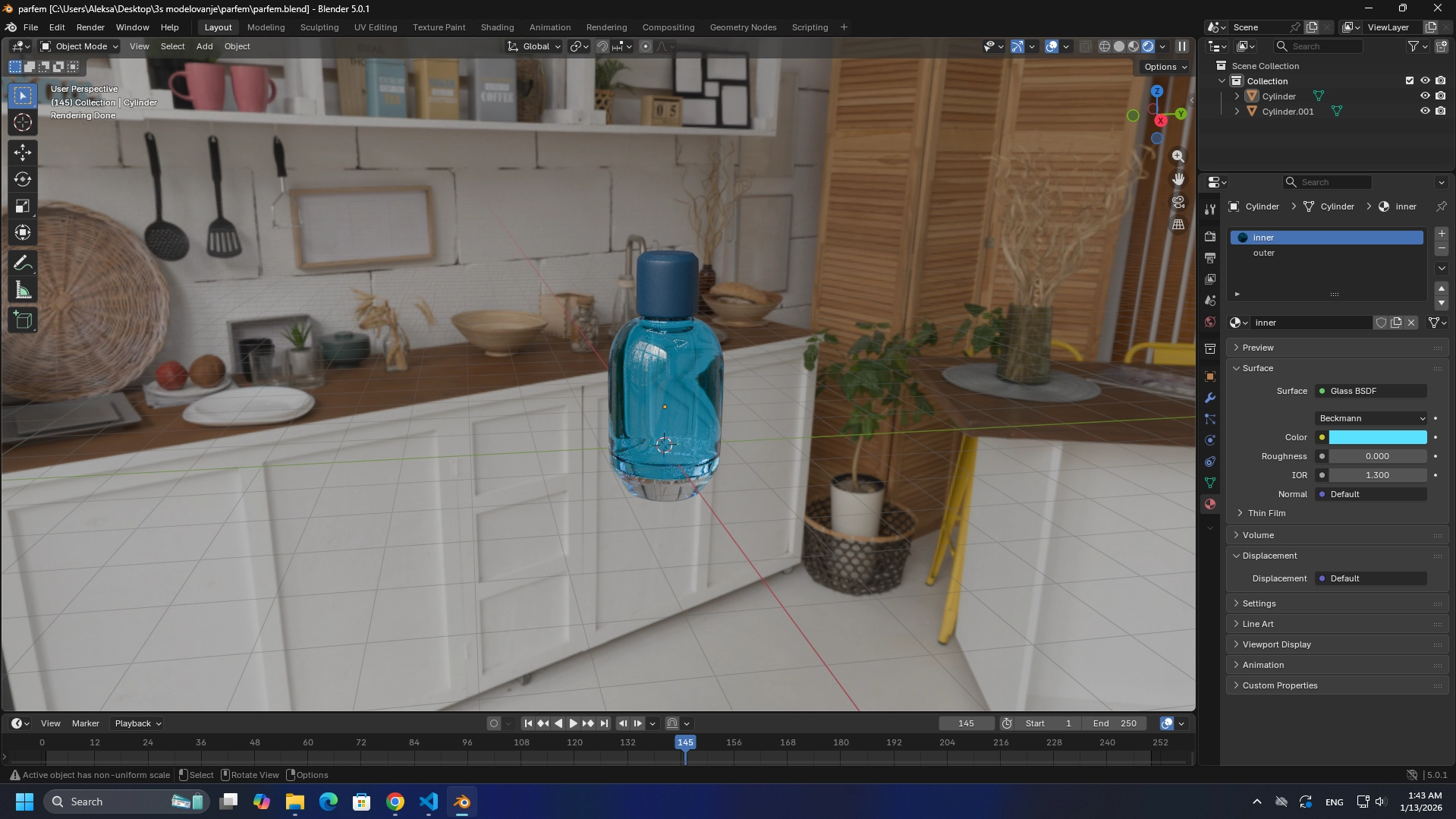Open the Modifiers wrench properties tab

[1210, 398]
